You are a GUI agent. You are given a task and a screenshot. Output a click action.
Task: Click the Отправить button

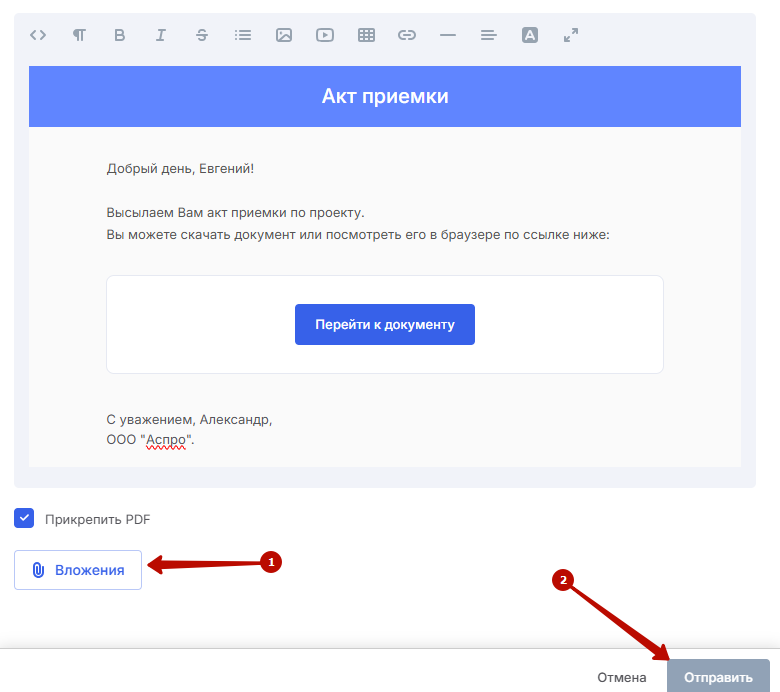(x=718, y=677)
